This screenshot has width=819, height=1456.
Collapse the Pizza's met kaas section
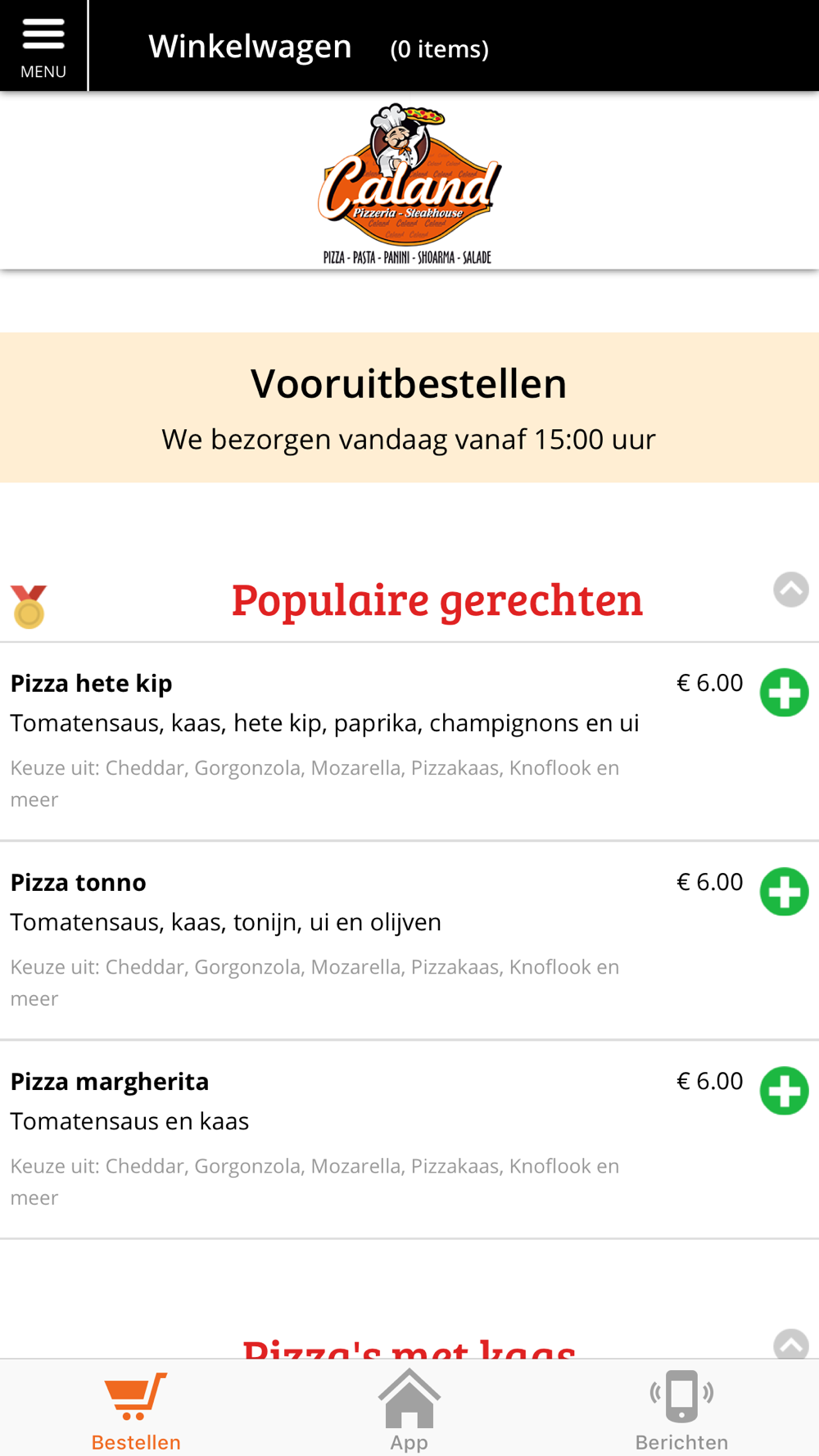(791, 1345)
